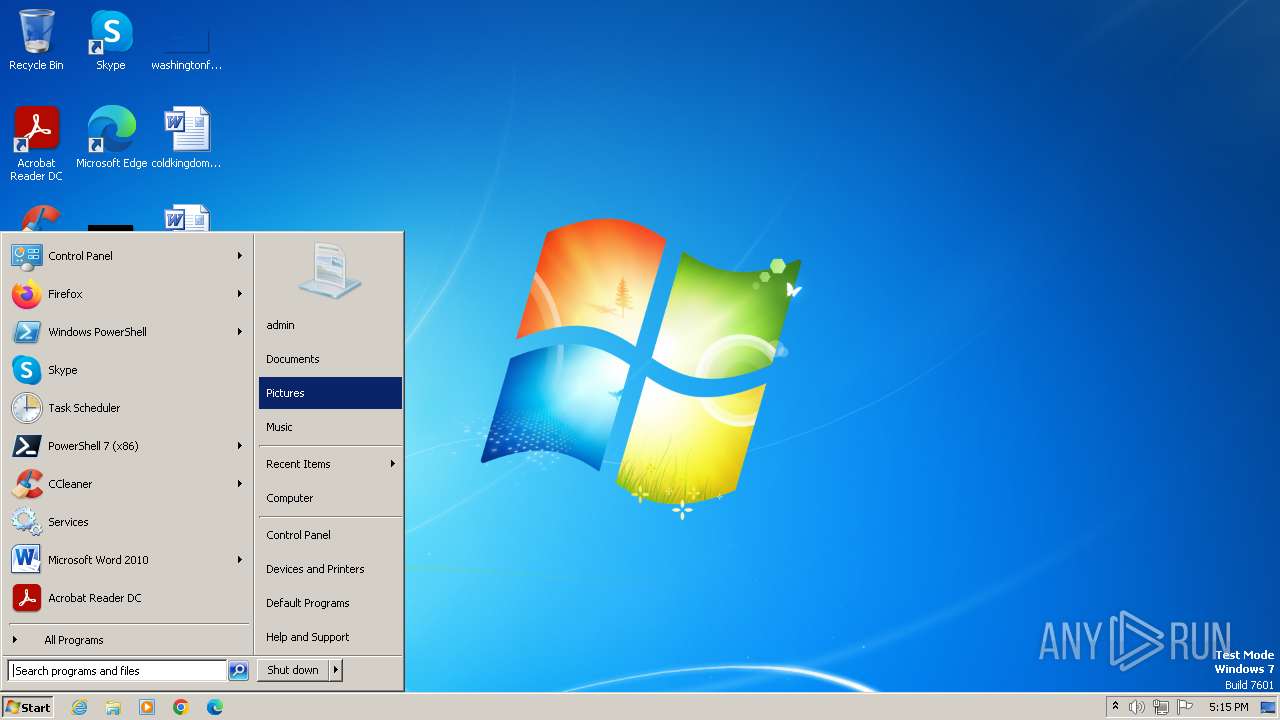Open Control Panel in right Start pane

(330, 535)
